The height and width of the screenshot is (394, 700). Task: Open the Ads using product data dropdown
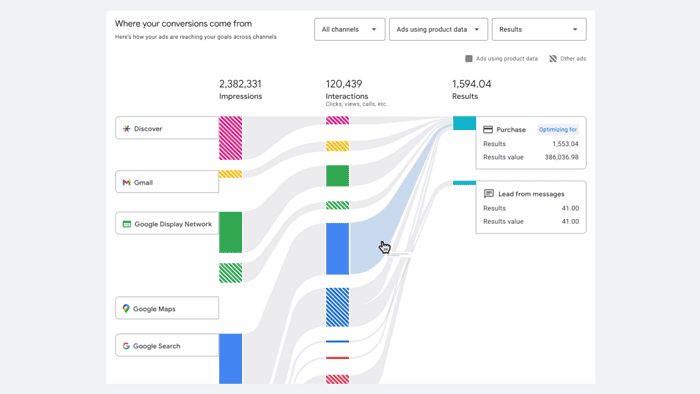[x=438, y=29]
